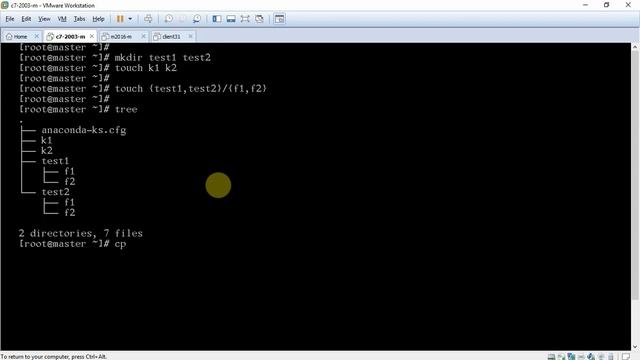Click 'To return to your computer' status message
Viewport: 640px width, 360px height.
(53, 357)
